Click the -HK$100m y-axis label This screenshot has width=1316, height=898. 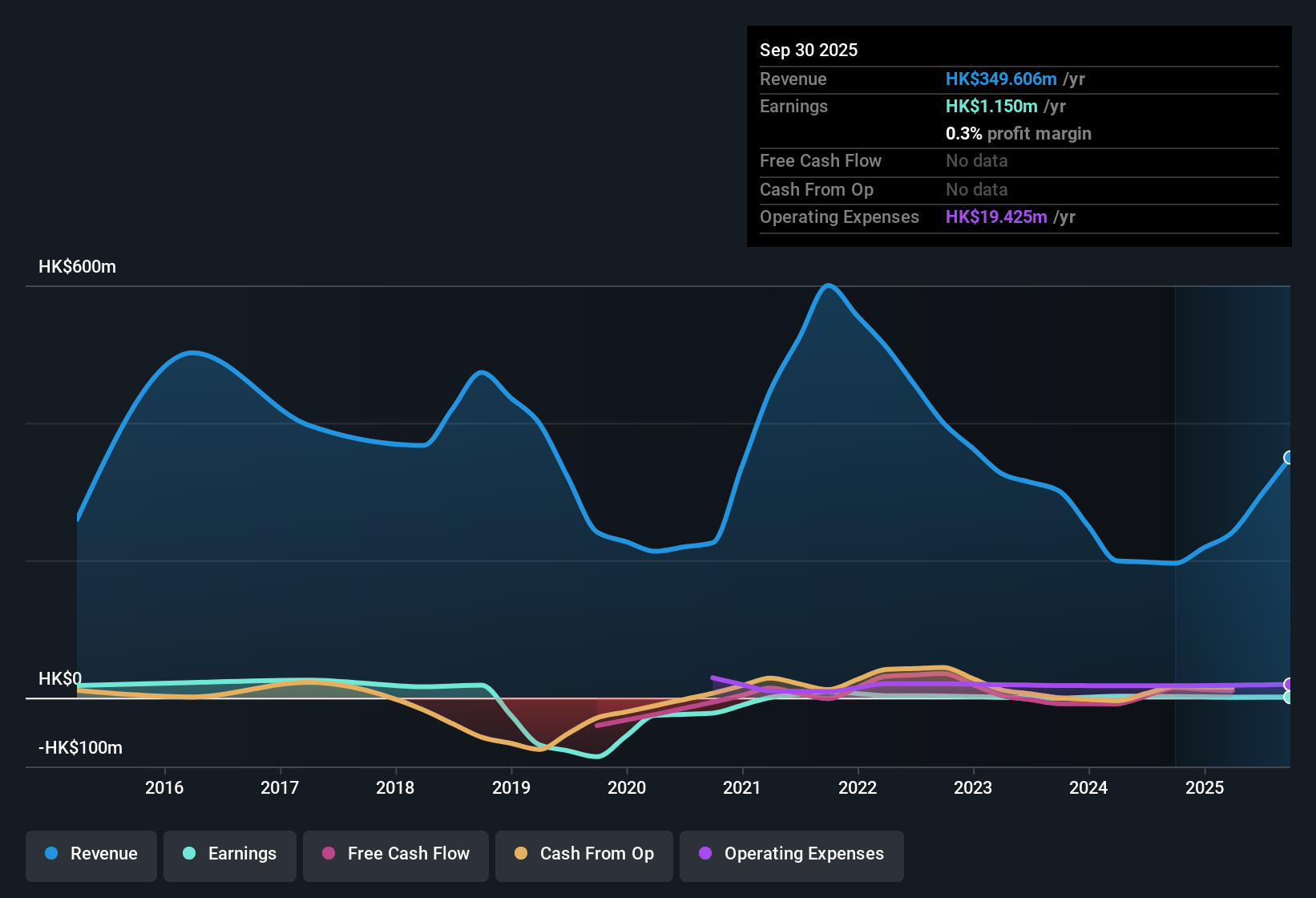coord(80,748)
